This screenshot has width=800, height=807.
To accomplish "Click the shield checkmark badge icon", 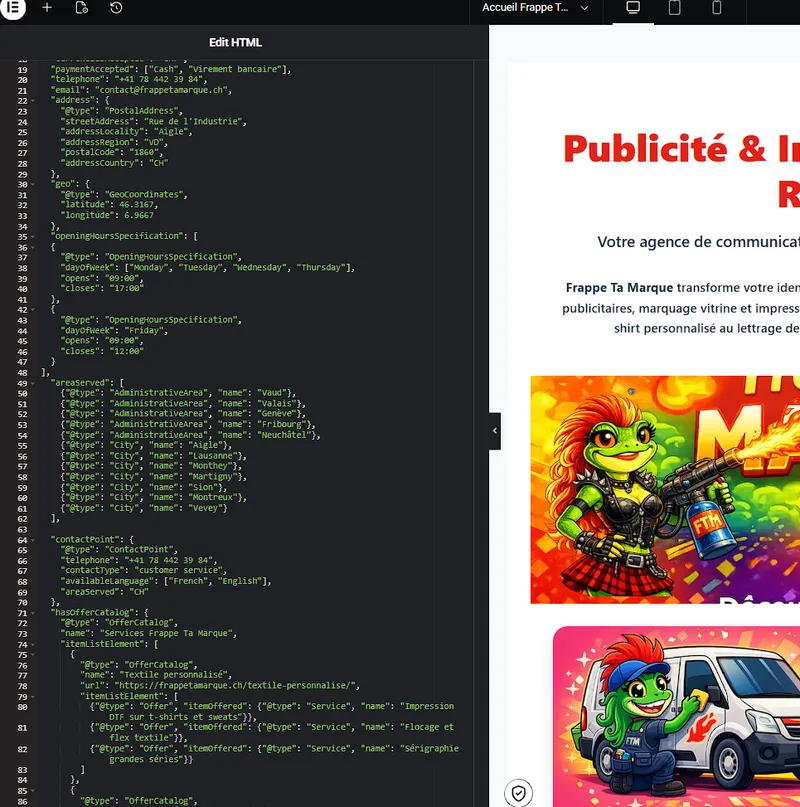I will click(x=517, y=793).
